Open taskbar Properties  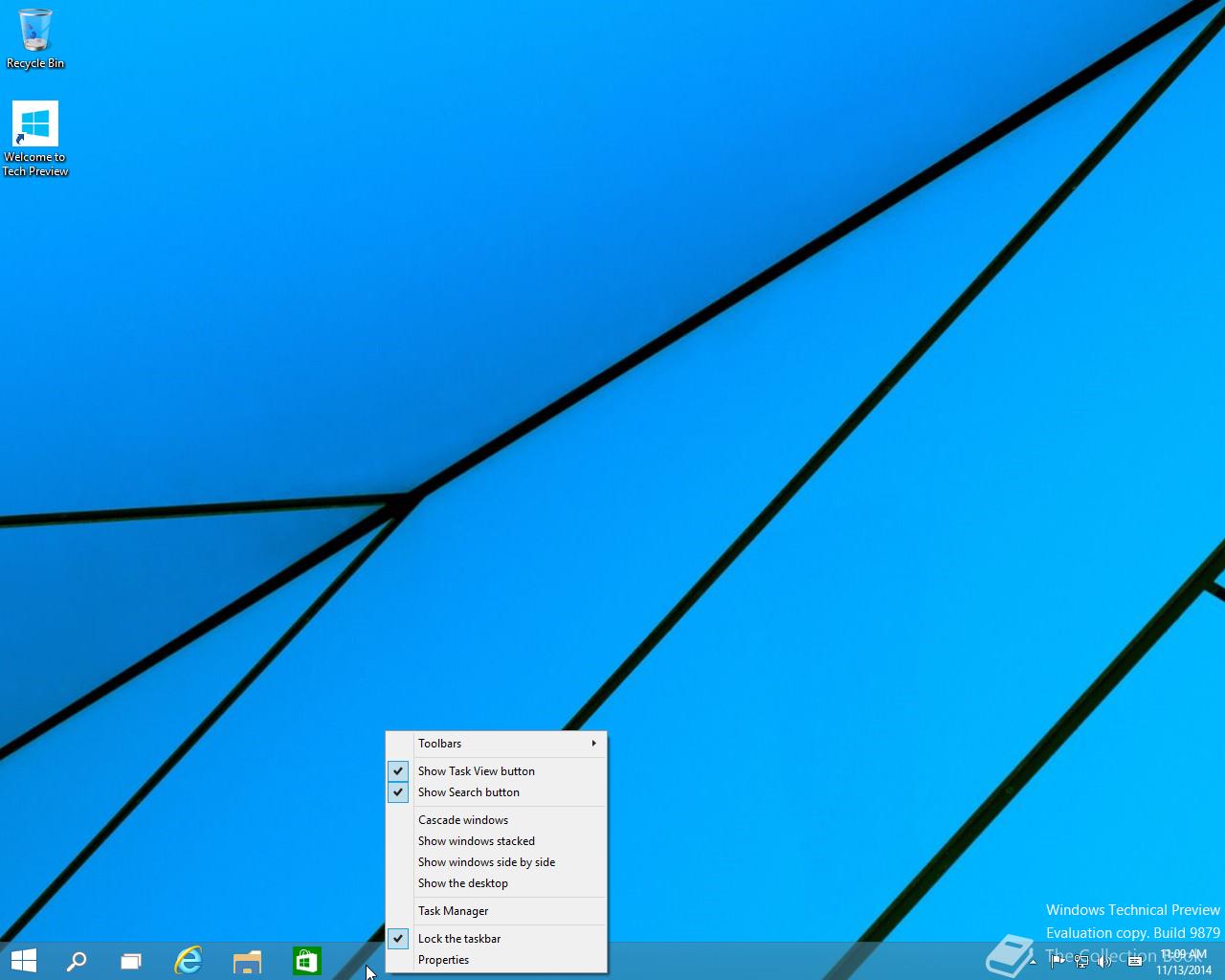pyautogui.click(x=443, y=960)
